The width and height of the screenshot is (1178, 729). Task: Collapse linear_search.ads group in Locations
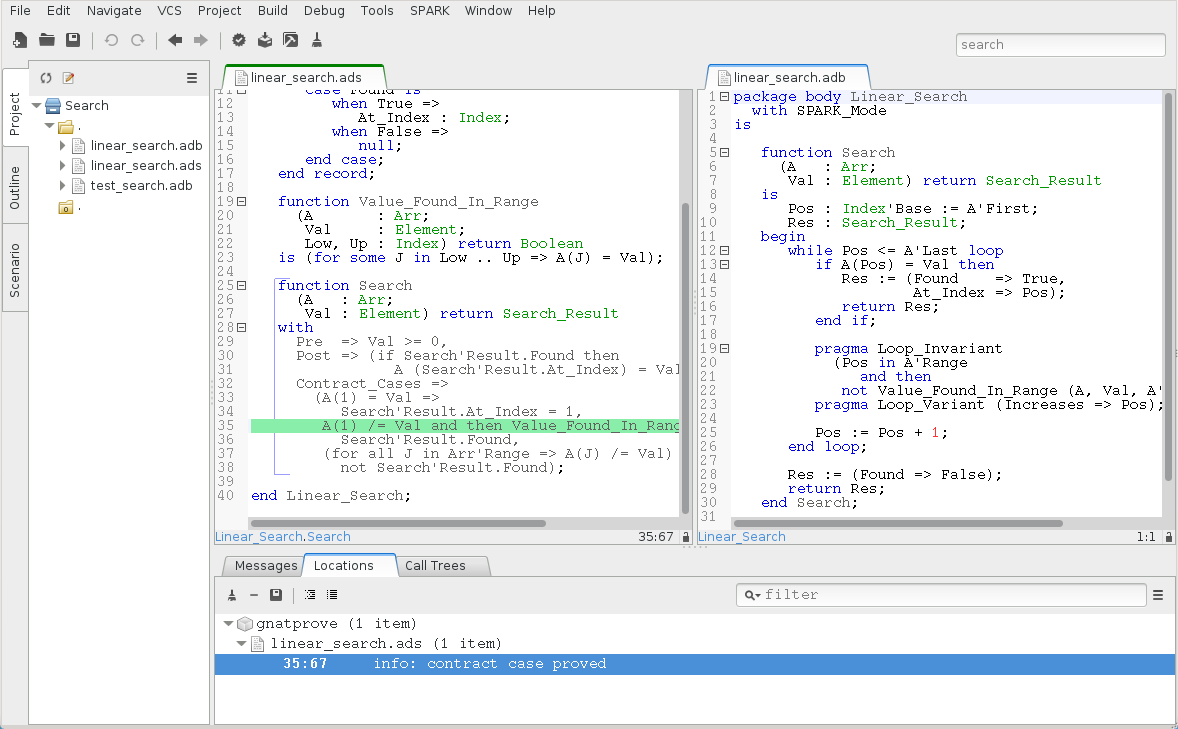[x=241, y=644]
